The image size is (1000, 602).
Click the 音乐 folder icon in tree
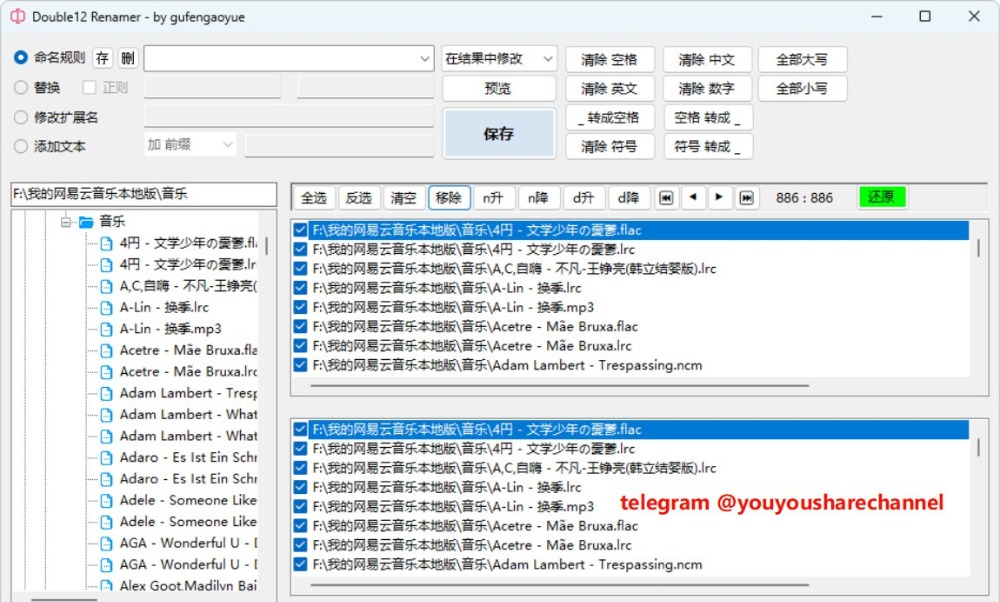[x=86, y=222]
